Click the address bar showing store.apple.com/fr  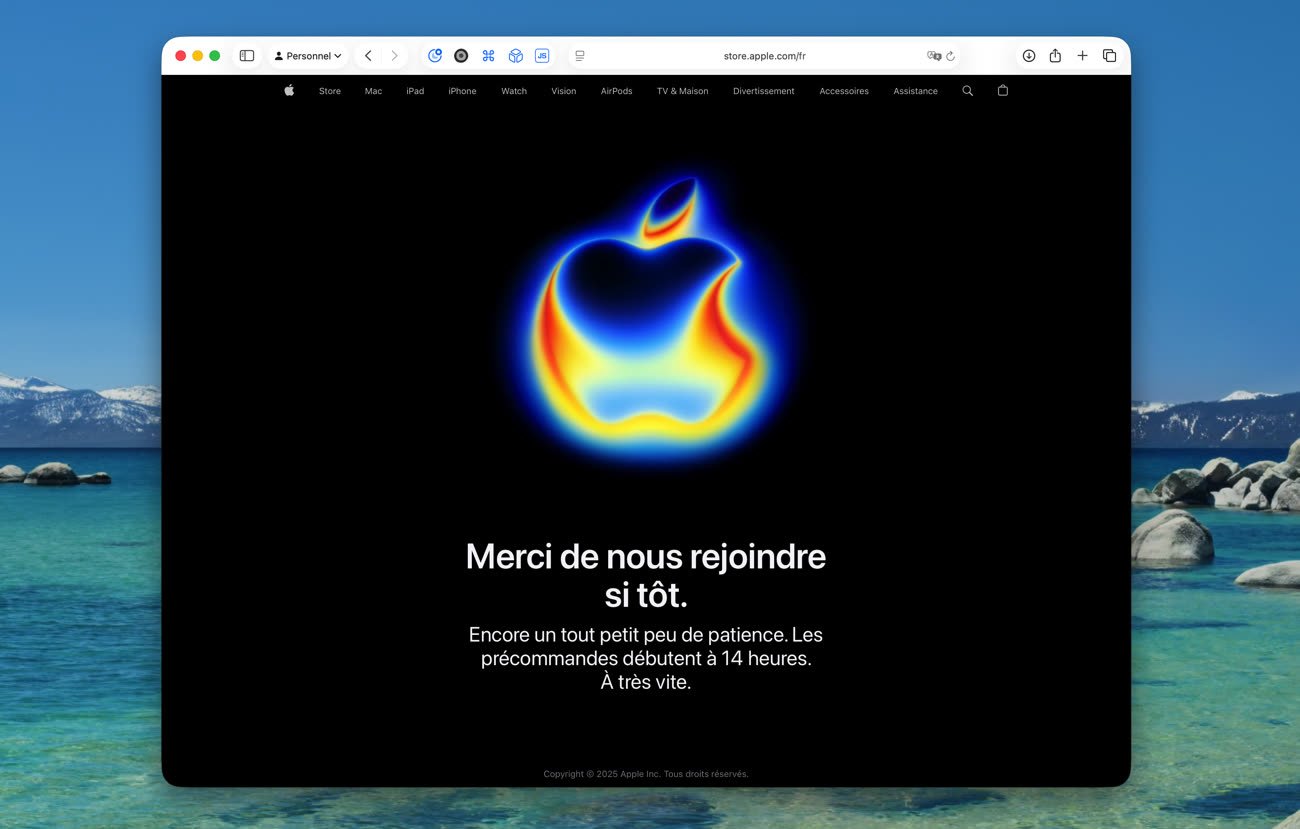coord(765,56)
